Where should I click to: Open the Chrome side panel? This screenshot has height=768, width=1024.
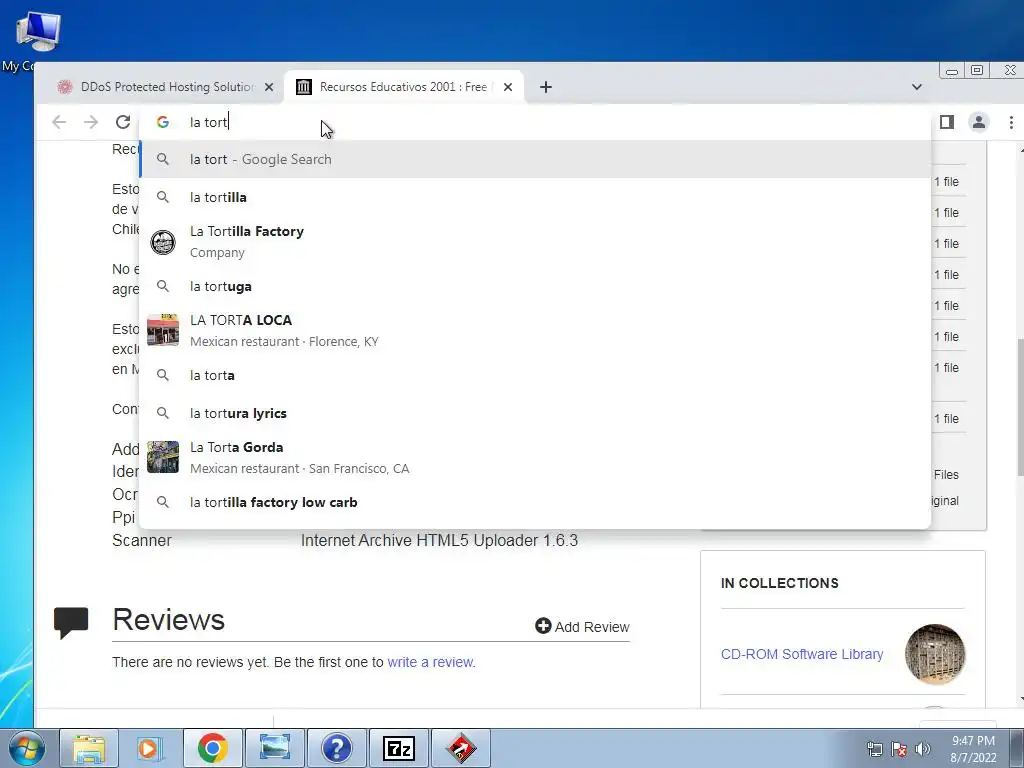pos(947,122)
